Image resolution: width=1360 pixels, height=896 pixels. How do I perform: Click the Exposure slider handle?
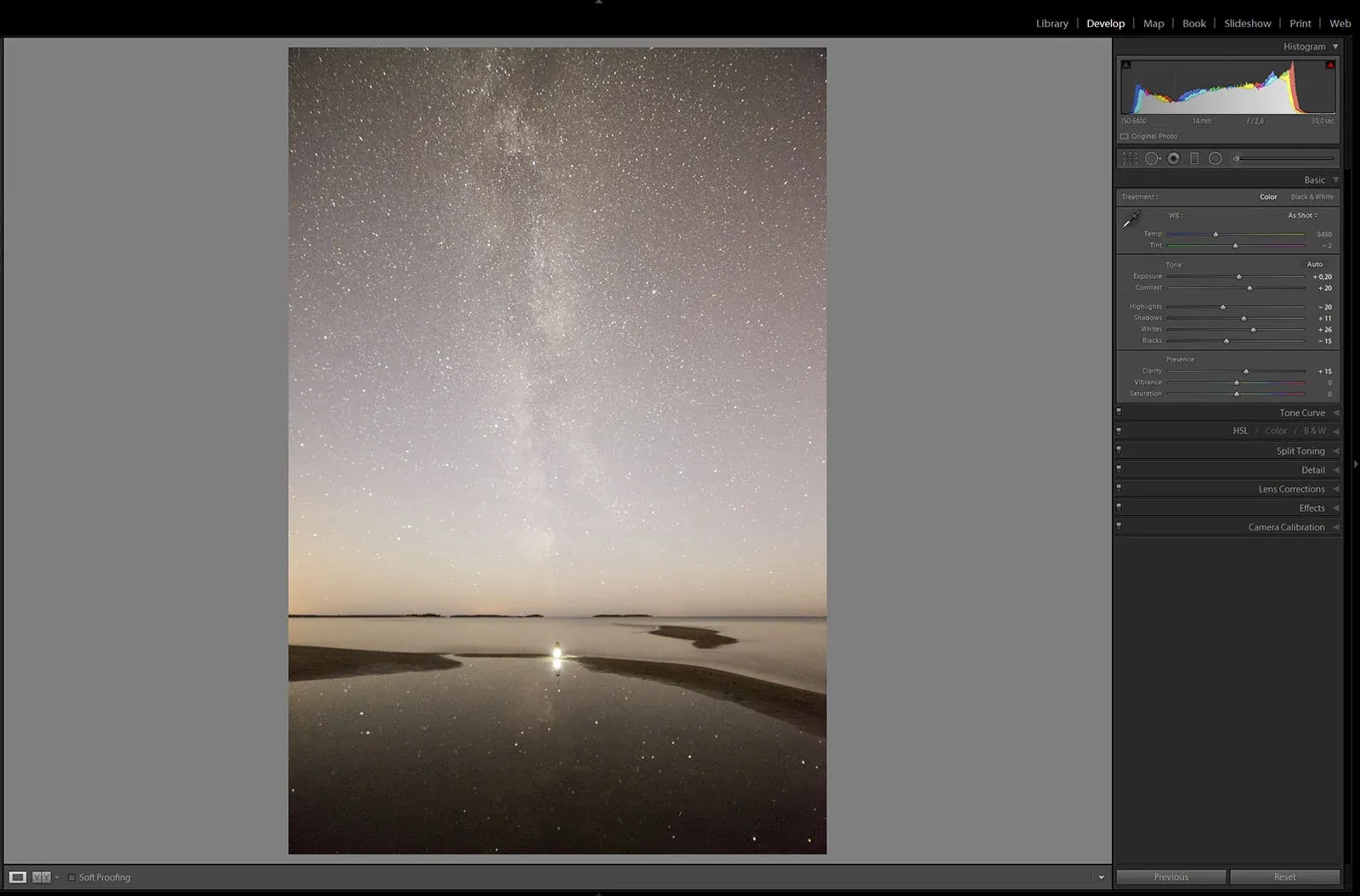pos(1239,277)
